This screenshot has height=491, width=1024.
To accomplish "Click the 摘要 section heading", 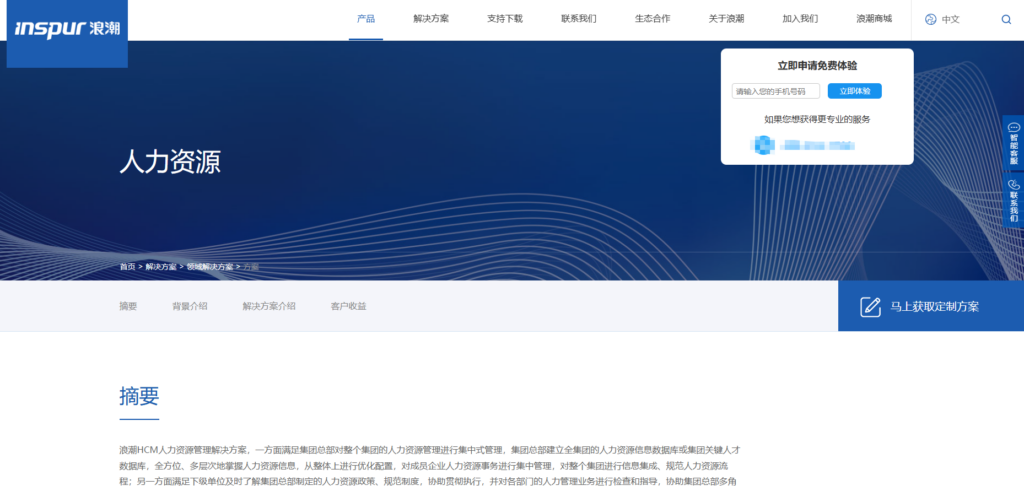I will coord(139,396).
